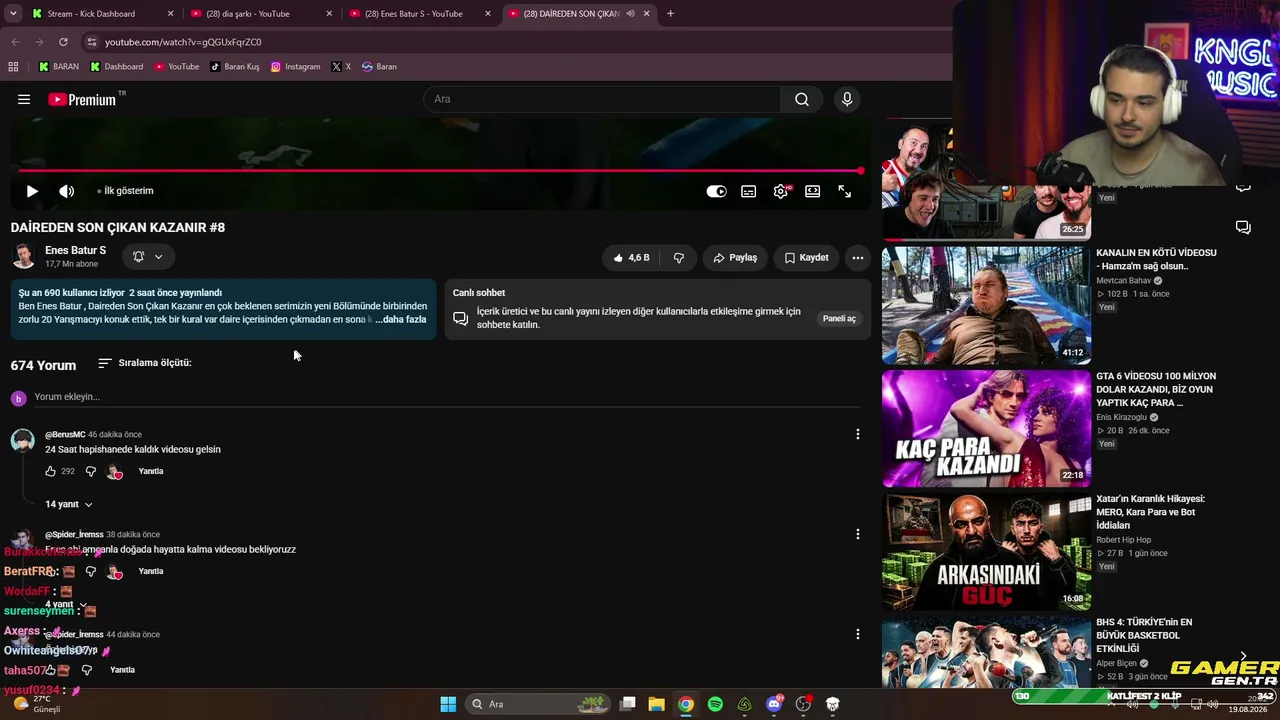1280x720 pixels.
Task: Close the dia şarkı YouTube tab
Action: [x=329, y=14]
